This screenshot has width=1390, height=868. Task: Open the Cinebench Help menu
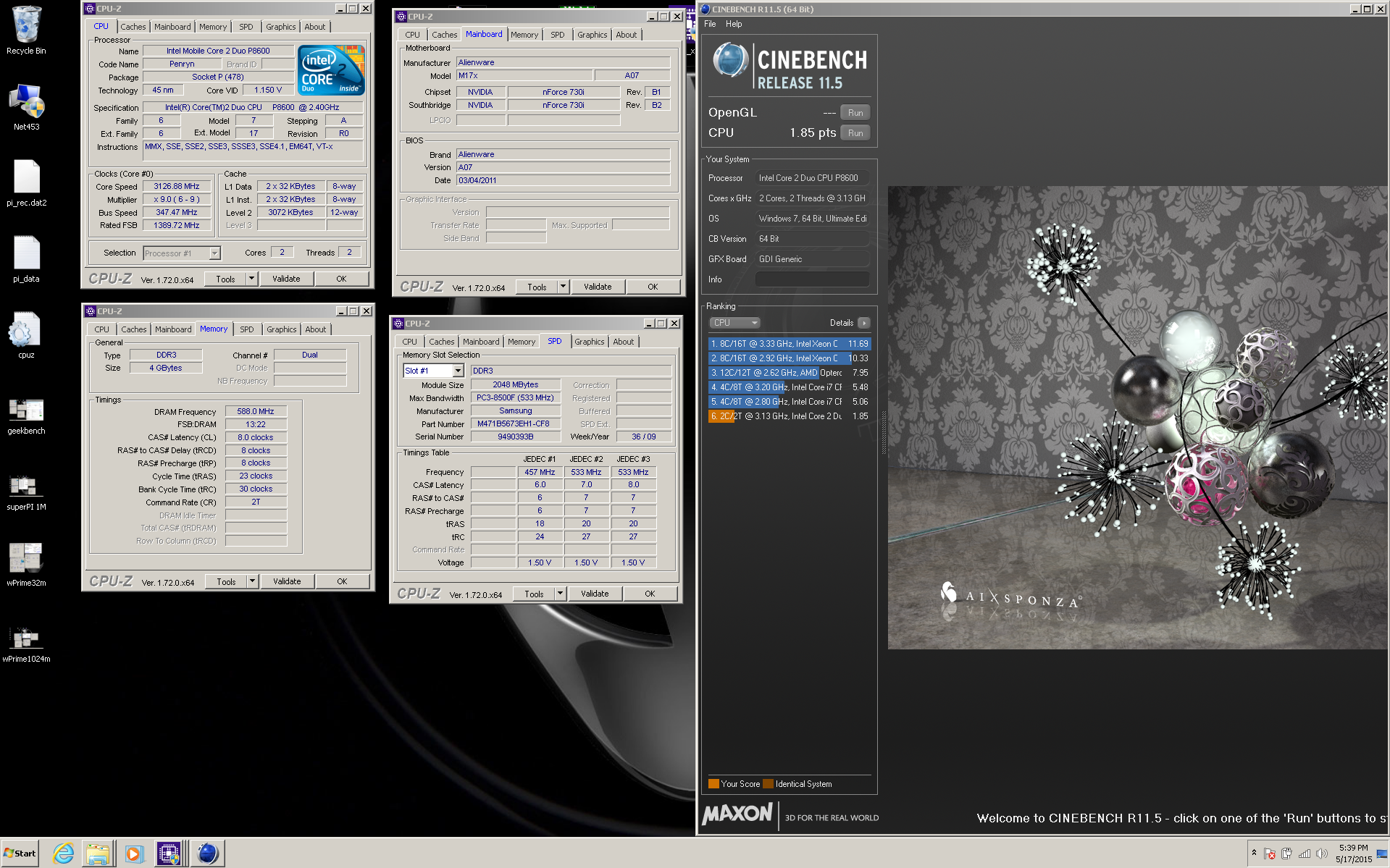click(734, 24)
